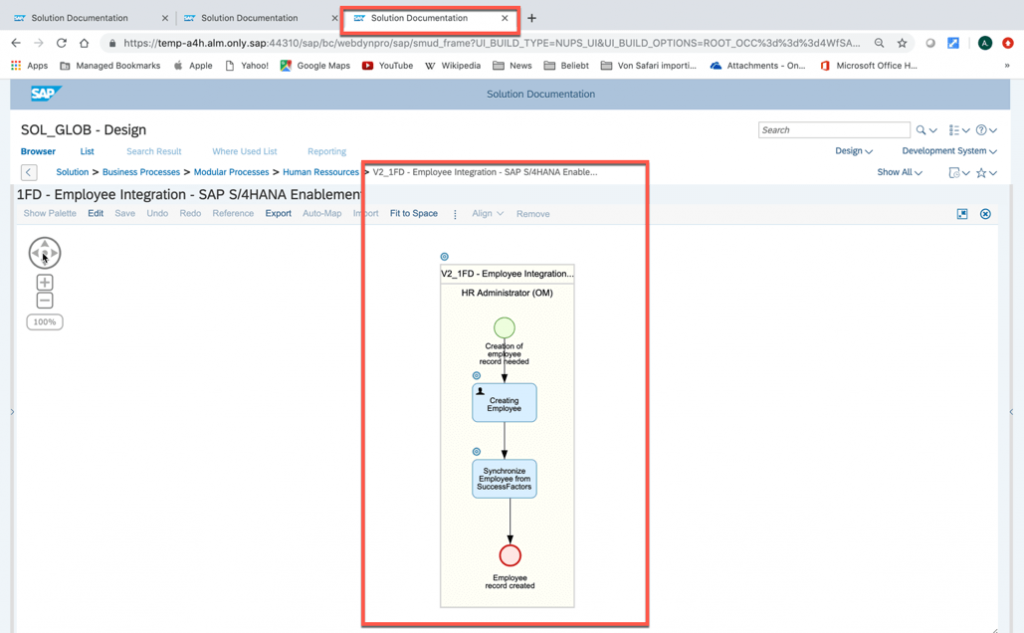This screenshot has width=1024, height=633.
Task: Go back using the browser back arrow
Action: click(x=16, y=43)
